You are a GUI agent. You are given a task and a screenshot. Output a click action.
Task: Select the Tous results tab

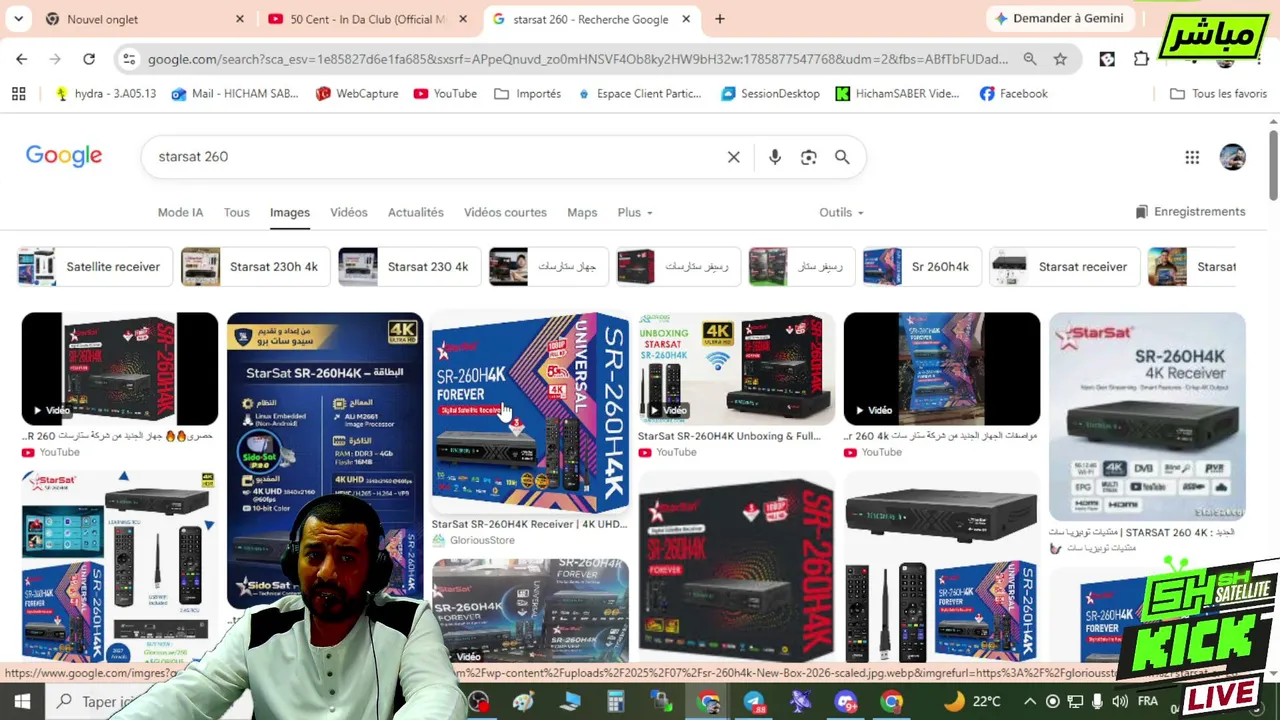point(237,212)
